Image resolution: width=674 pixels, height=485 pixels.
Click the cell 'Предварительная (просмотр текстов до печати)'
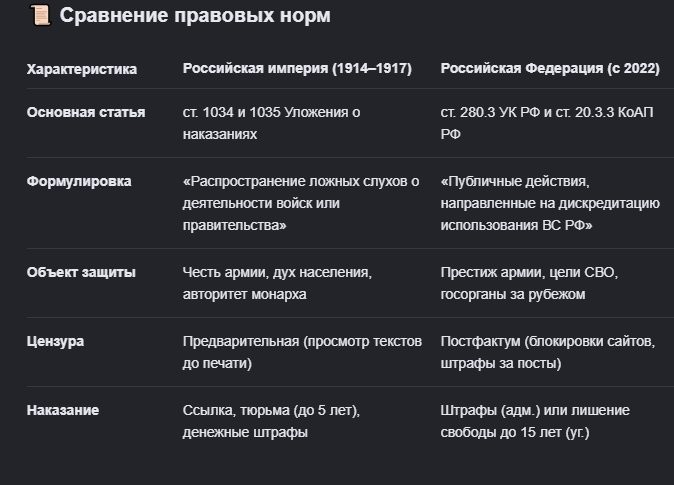302,352
